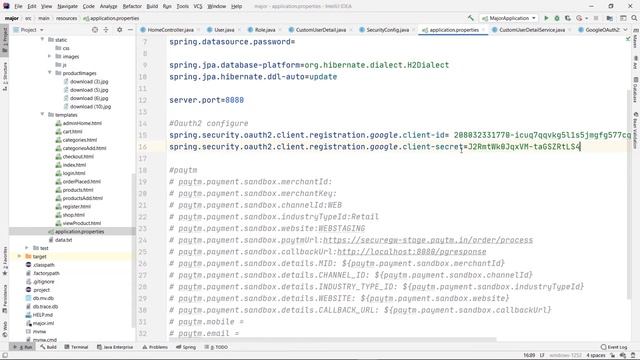This screenshot has width=640, height=360.
Task: Click the window layout icon beside search
Action: [x=623, y=18]
